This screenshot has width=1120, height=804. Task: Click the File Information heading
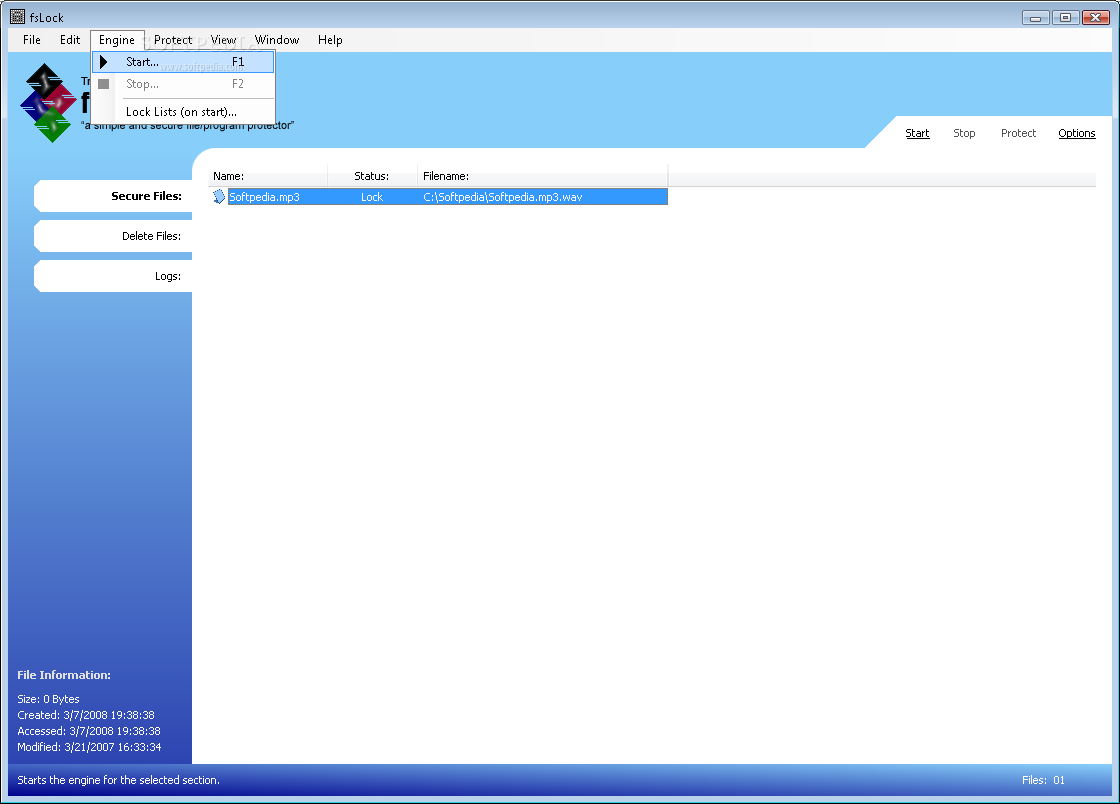tap(64, 675)
